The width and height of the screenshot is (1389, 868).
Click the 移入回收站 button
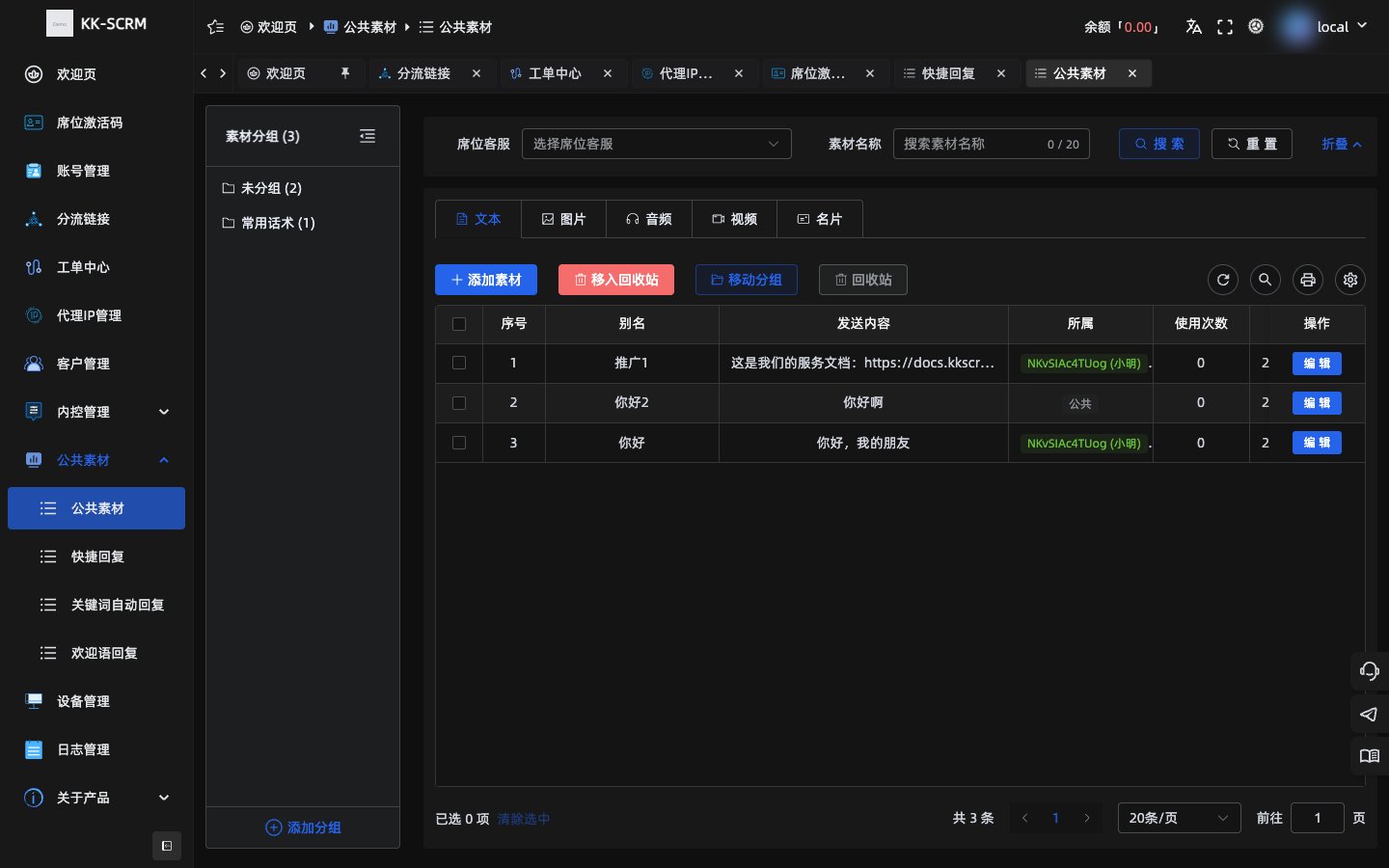616,280
